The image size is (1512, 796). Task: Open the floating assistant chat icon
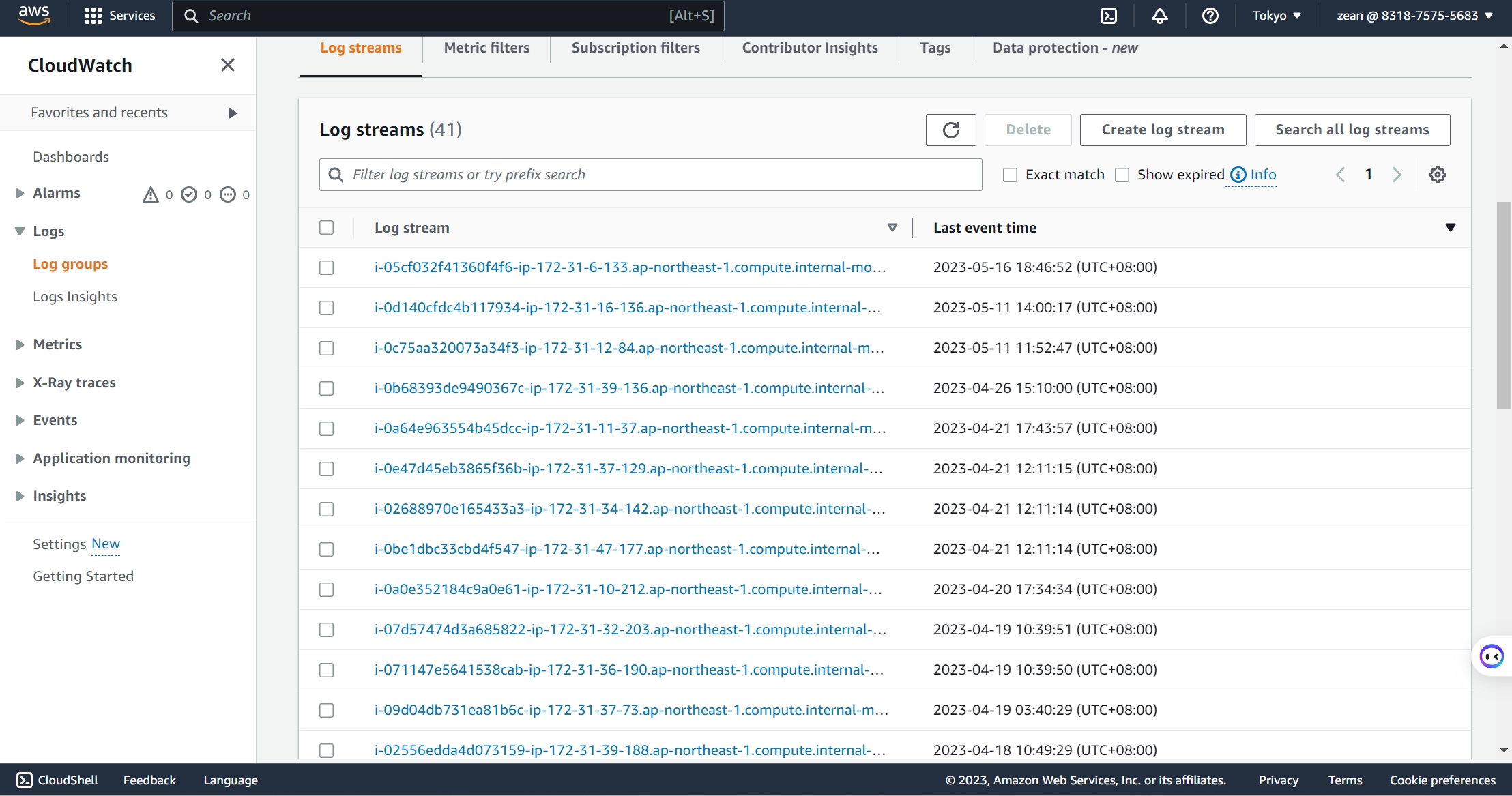click(1492, 656)
